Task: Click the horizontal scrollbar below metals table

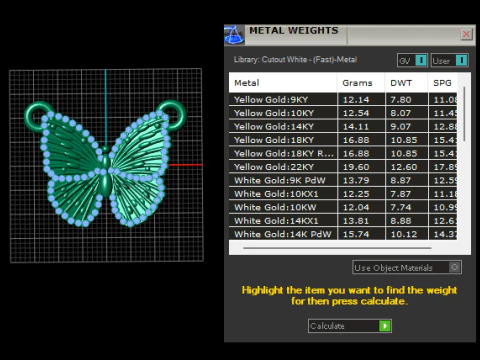Action: (337, 248)
